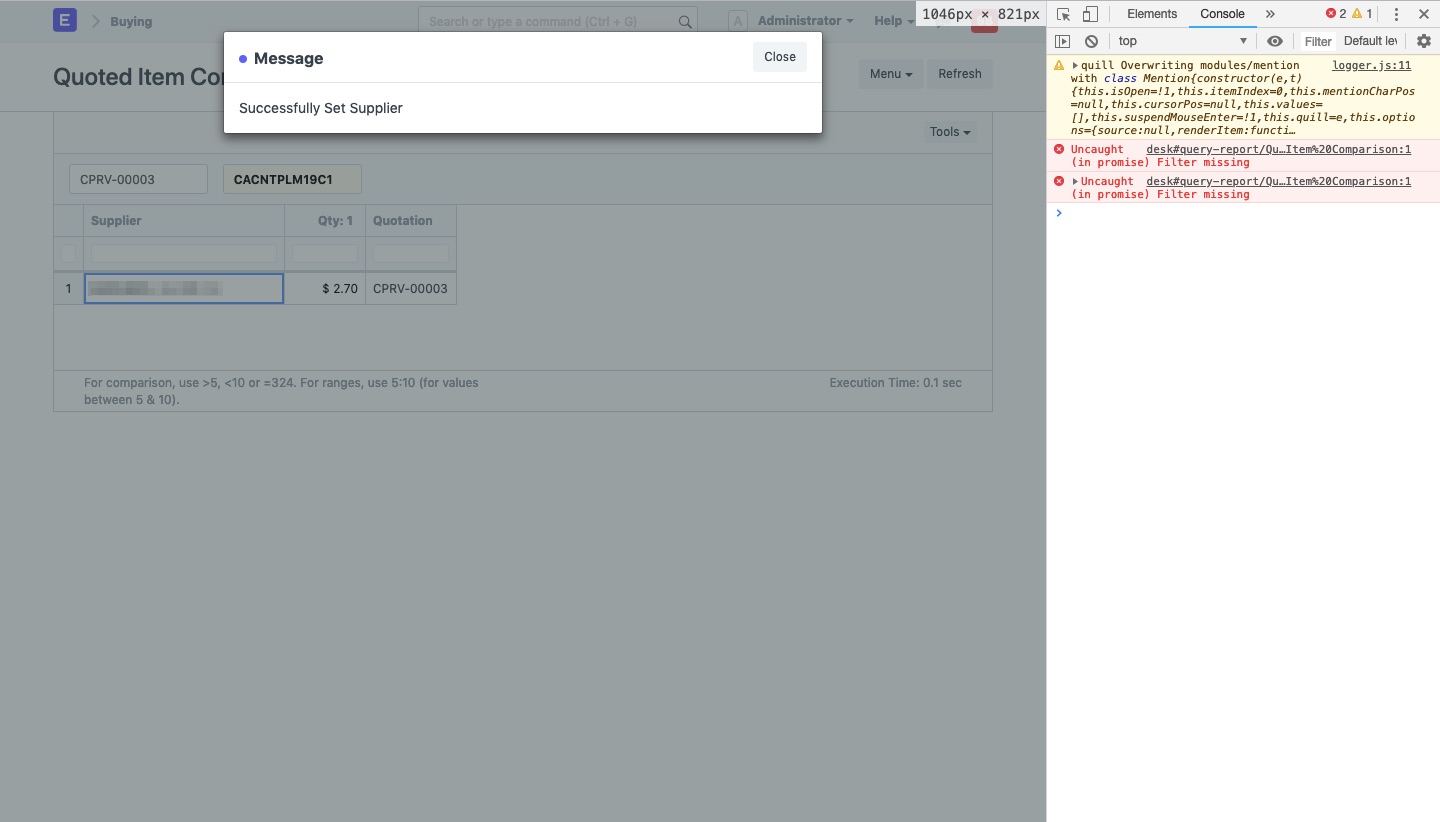Click the ERPNext logo icon
1440x822 pixels.
point(64,20)
